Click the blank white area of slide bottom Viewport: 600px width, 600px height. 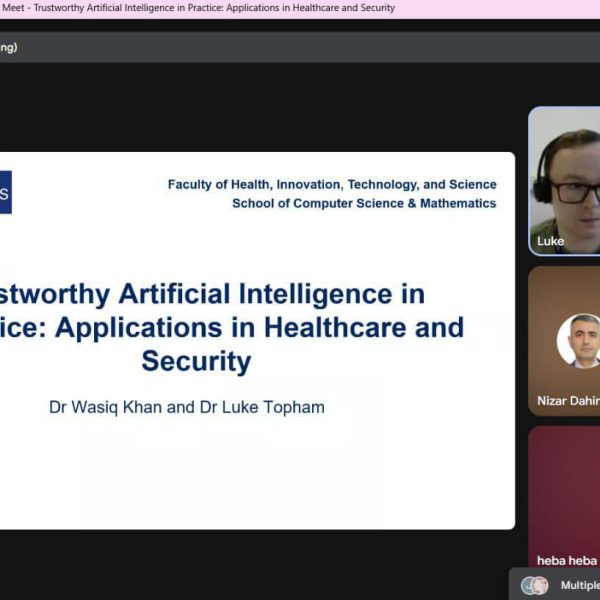[x=250, y=480]
